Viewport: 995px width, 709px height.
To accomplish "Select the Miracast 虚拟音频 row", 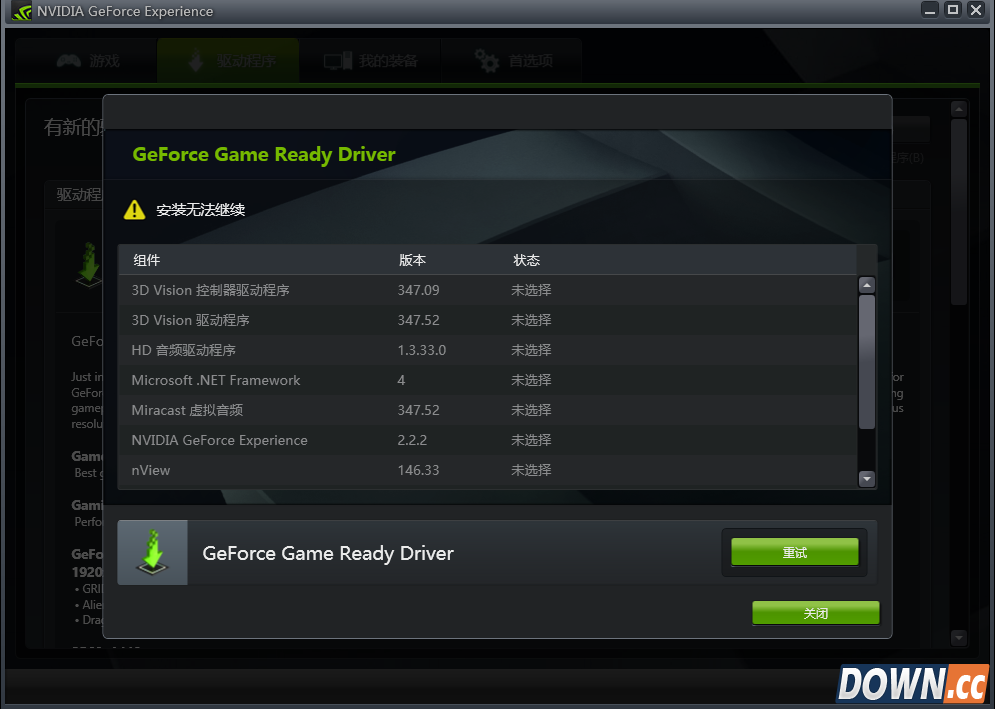I will tap(487, 410).
